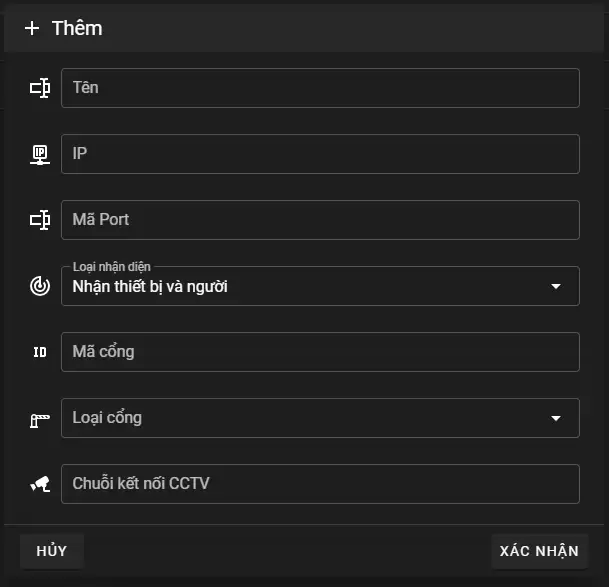Click the CCTV camera icon

click(x=40, y=484)
